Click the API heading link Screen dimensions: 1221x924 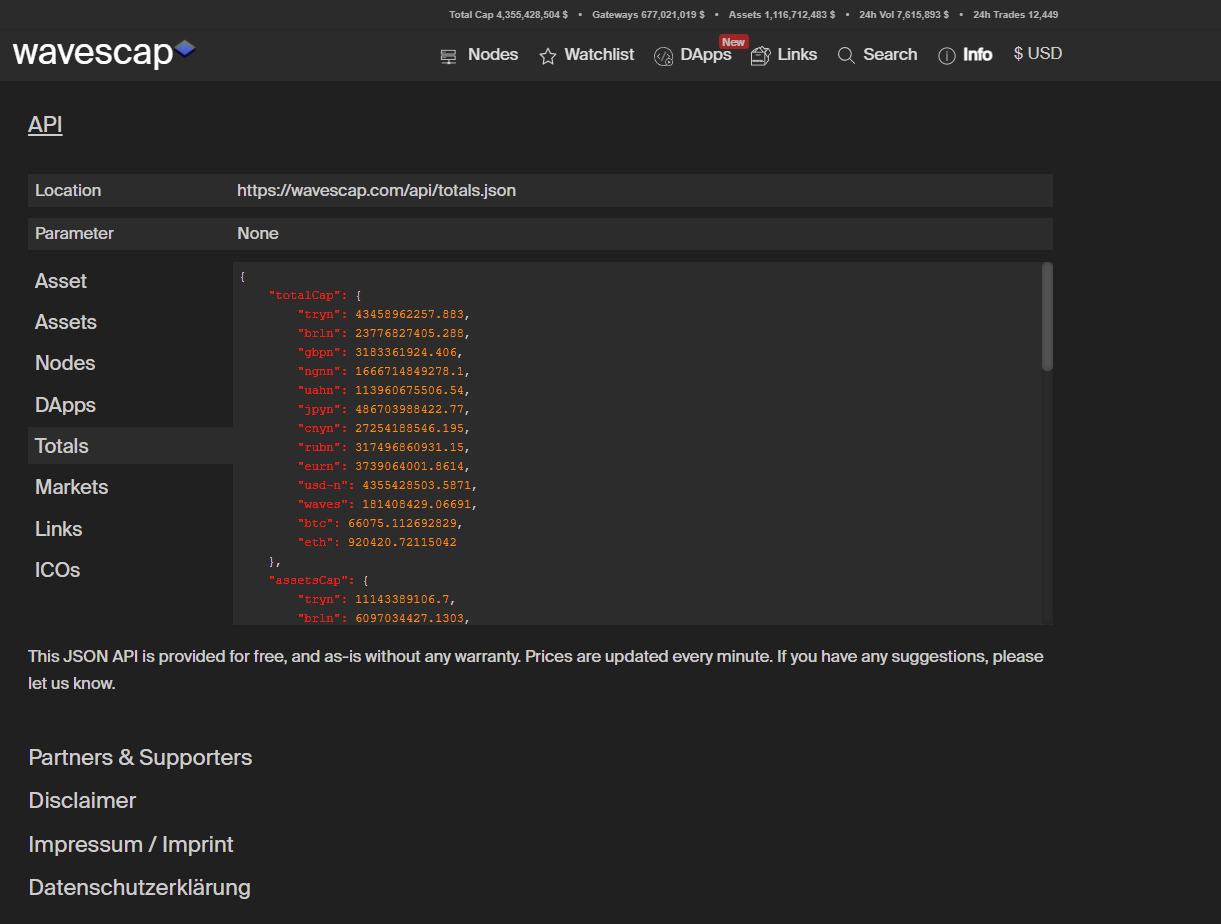click(45, 124)
